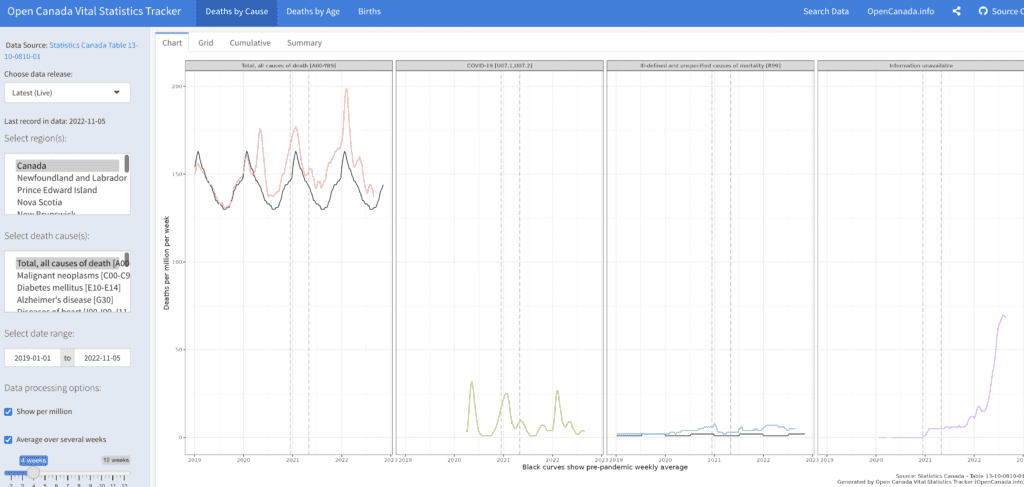Open the Cumulative tab

[x=250, y=43]
